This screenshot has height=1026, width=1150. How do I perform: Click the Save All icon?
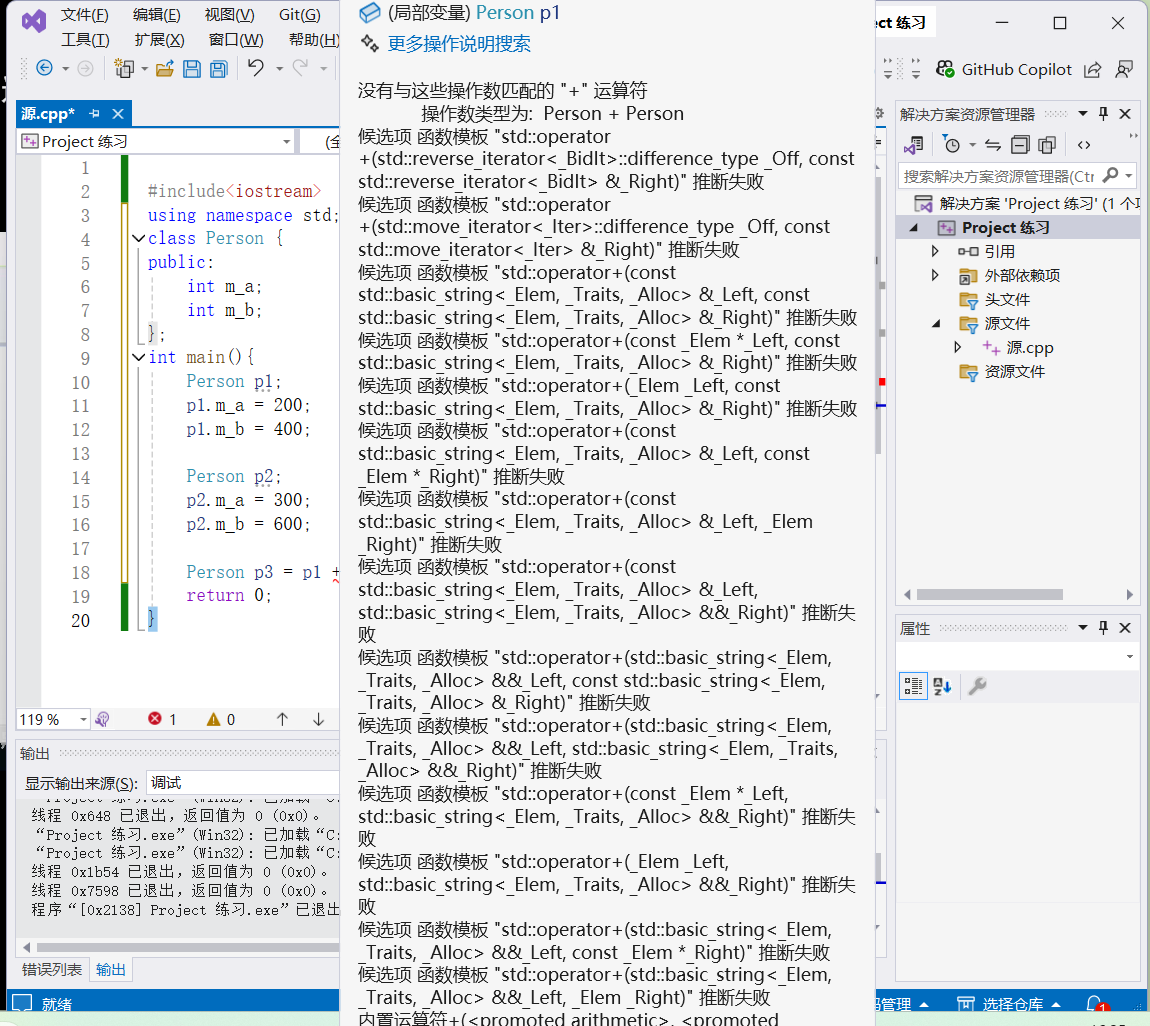click(219, 69)
